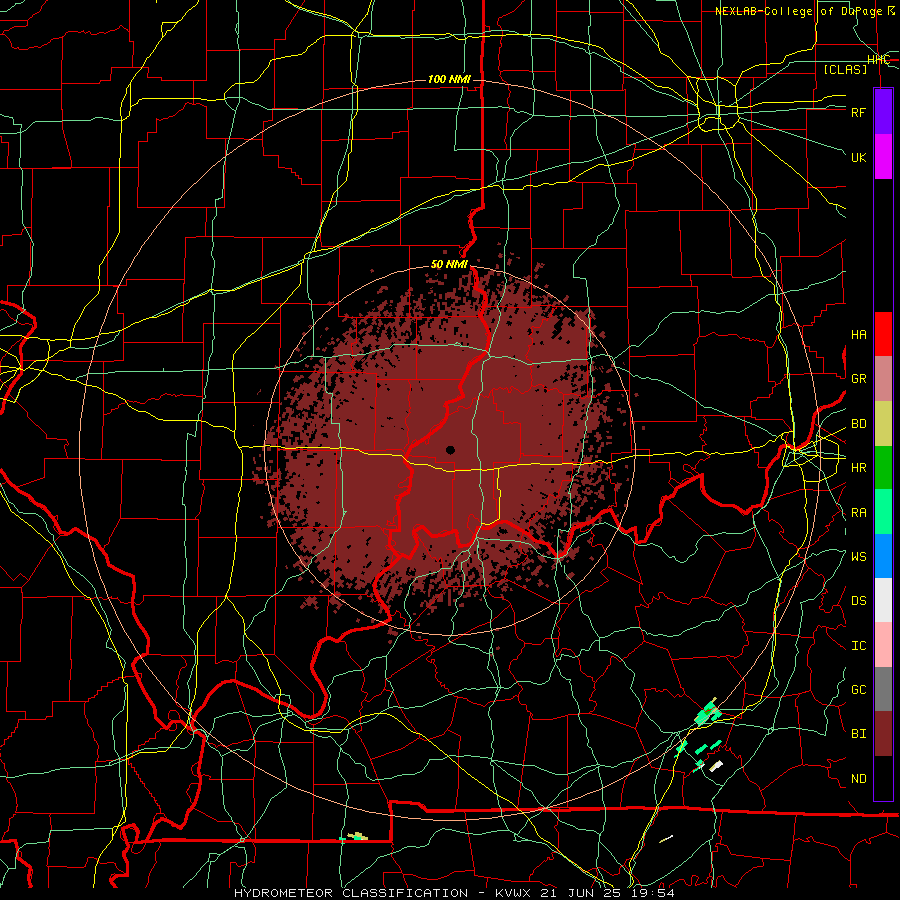900x900 pixels.
Task: Pick the light green RA legend swatch
Action: pos(883,512)
